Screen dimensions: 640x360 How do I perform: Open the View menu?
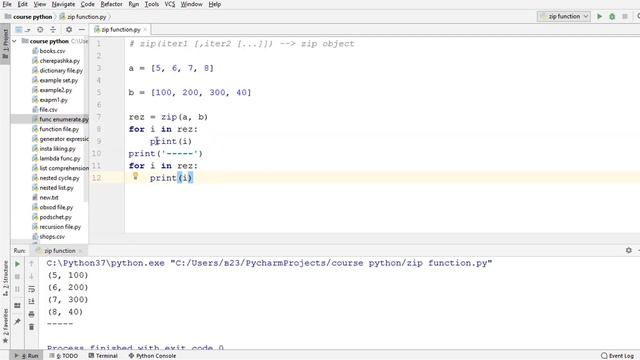(40, 4)
